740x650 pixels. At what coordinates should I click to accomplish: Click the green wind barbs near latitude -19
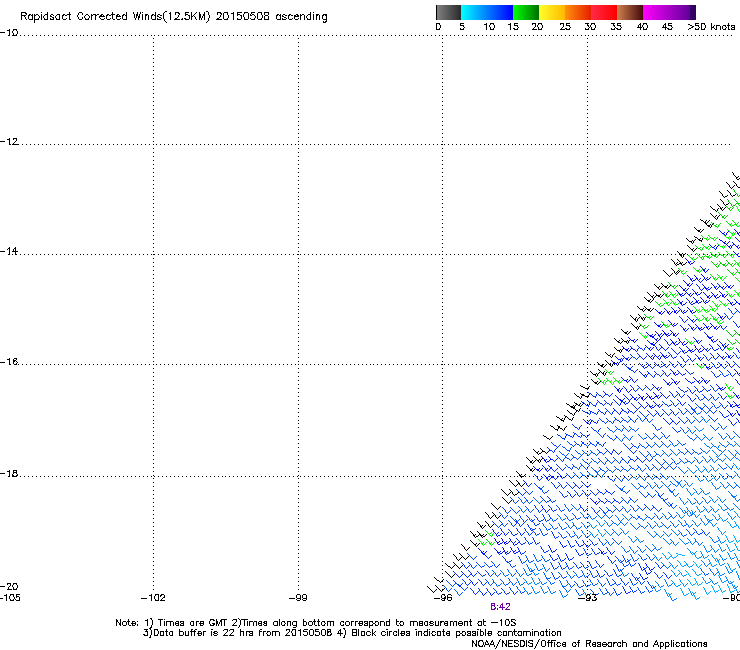point(488,539)
